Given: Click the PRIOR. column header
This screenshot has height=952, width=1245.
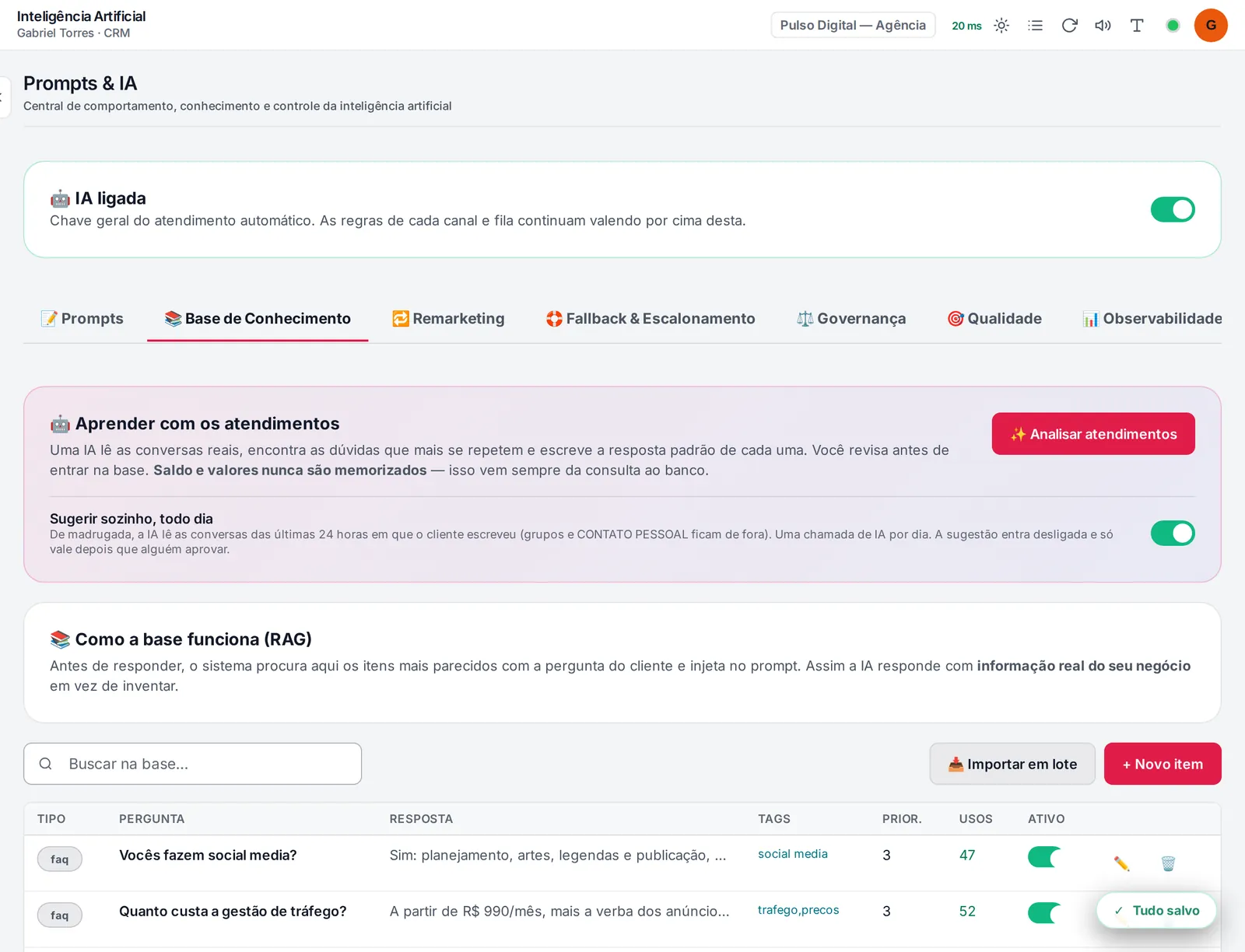Looking at the screenshot, I should coord(902,819).
